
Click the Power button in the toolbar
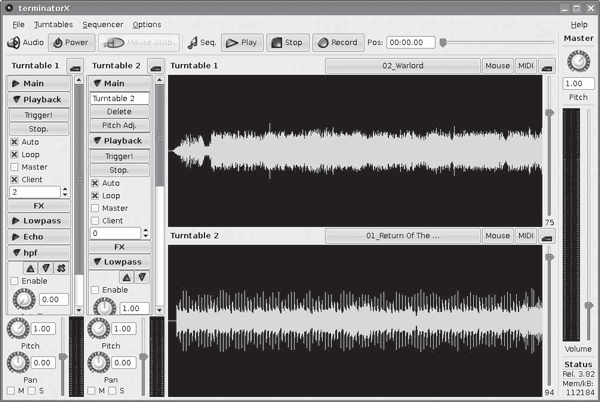click(70, 43)
